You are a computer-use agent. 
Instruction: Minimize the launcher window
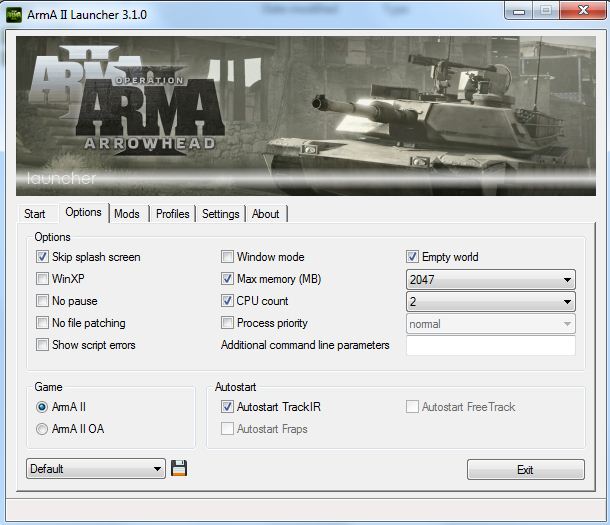pos(519,10)
